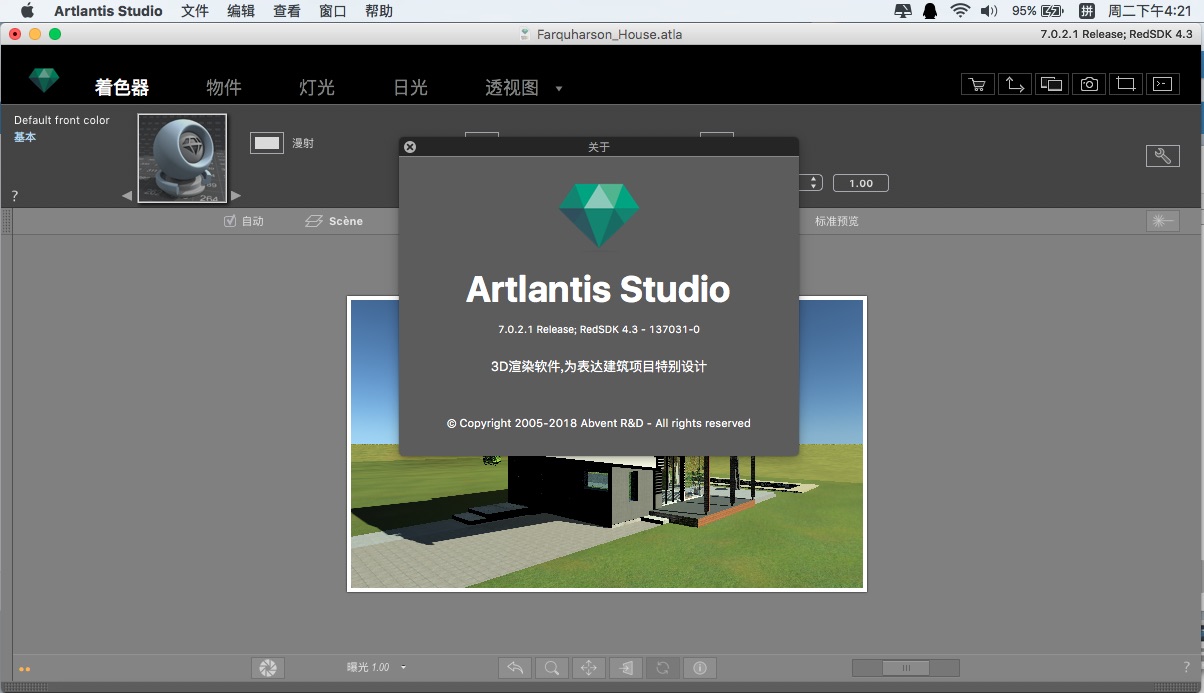Click the question mark below Default front color
Viewport: 1204px width, 693px height.
[15, 196]
